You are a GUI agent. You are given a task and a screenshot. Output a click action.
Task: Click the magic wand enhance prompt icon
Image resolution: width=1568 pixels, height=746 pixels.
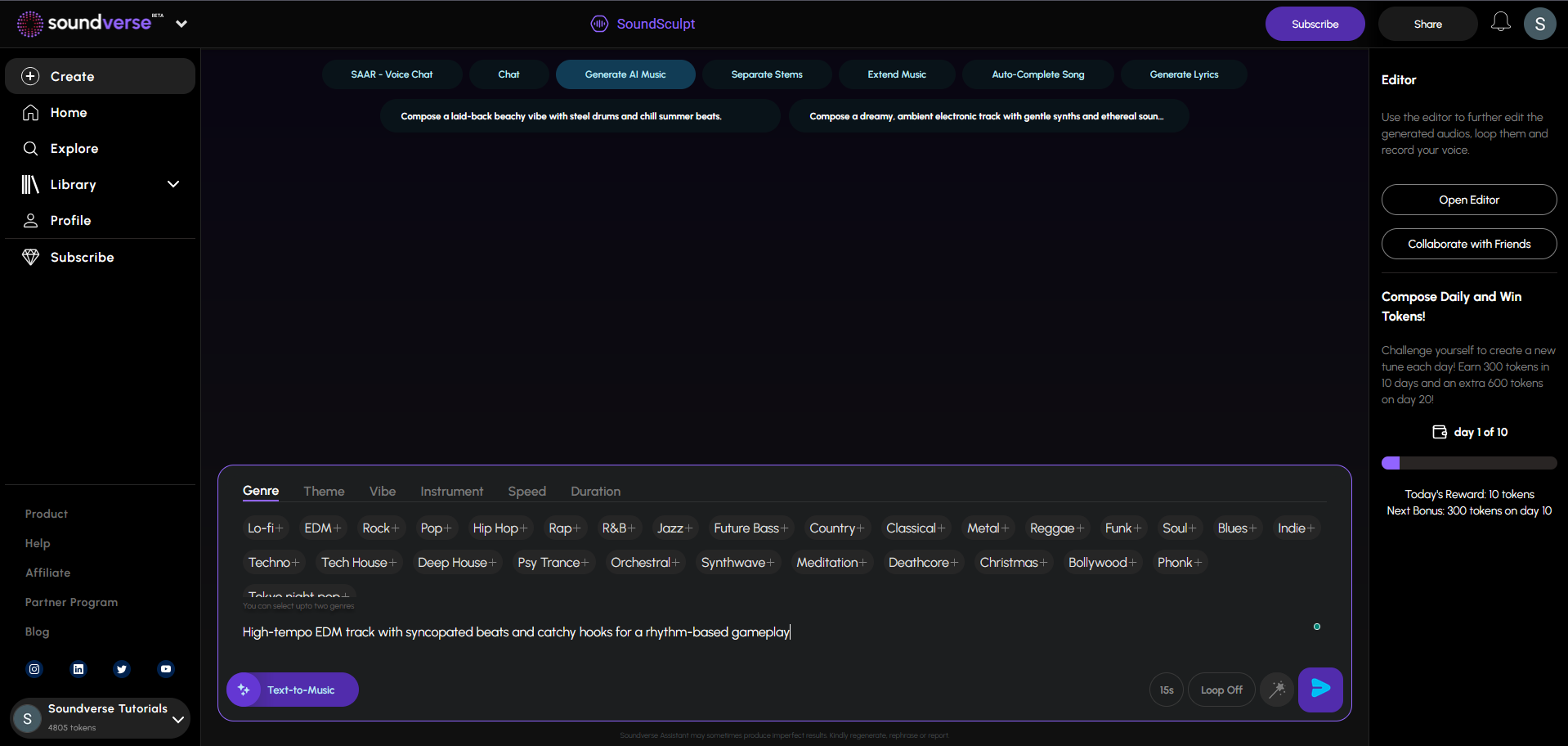1276,690
